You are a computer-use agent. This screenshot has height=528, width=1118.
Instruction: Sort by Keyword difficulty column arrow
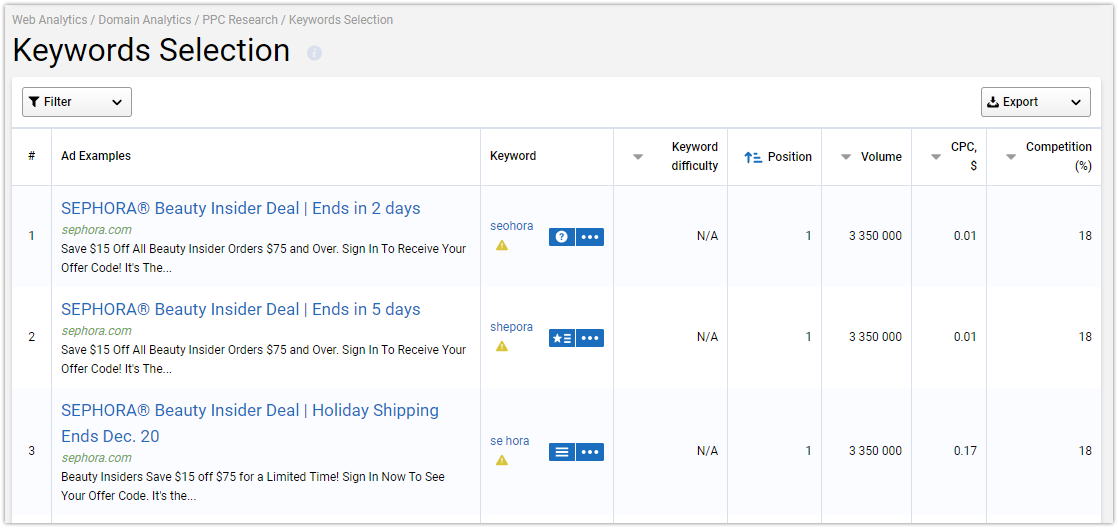pyautogui.click(x=638, y=157)
